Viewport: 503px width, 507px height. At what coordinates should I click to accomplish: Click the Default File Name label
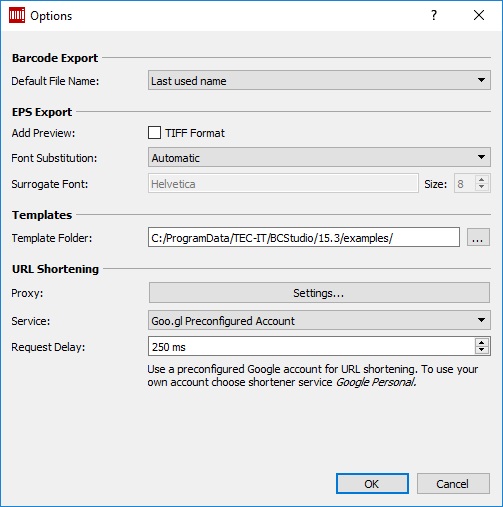55,81
